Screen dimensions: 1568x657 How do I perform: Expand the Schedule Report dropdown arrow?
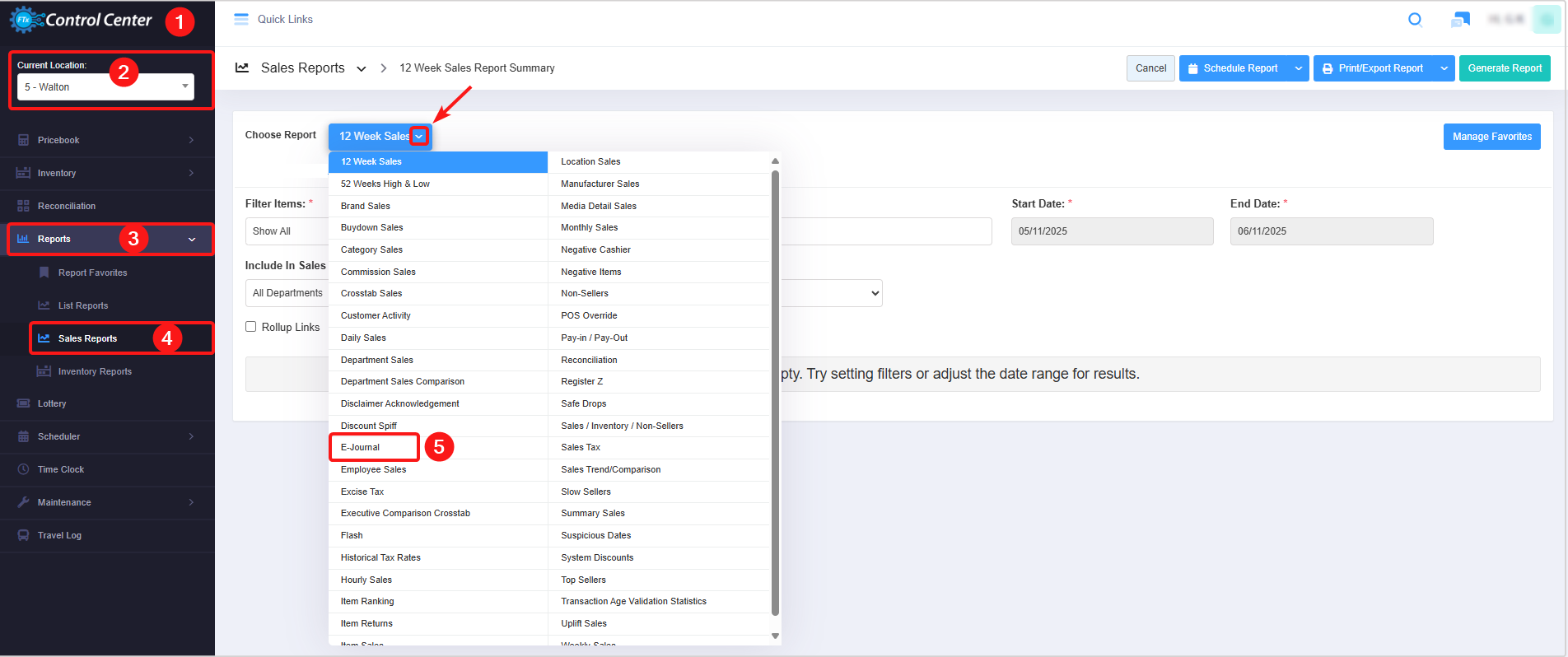(x=1299, y=68)
